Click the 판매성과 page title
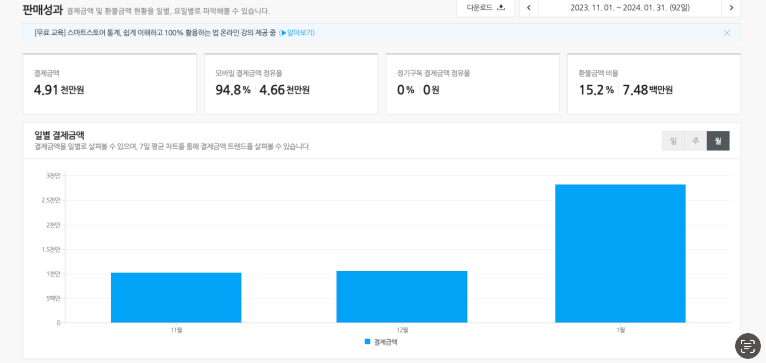Screen dimensions: 766x363 click(43, 9)
